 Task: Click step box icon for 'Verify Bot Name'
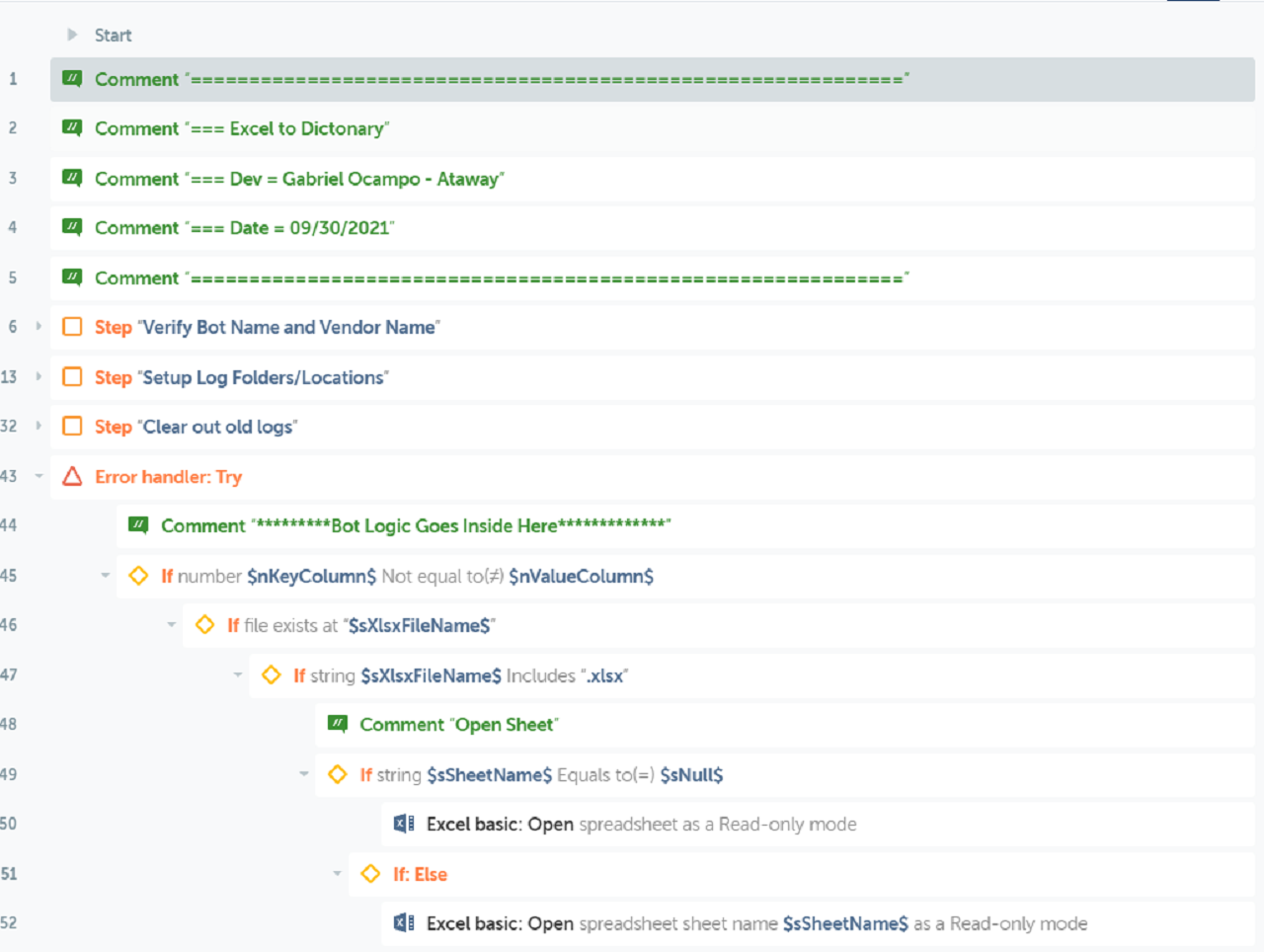pyautogui.click(x=72, y=327)
